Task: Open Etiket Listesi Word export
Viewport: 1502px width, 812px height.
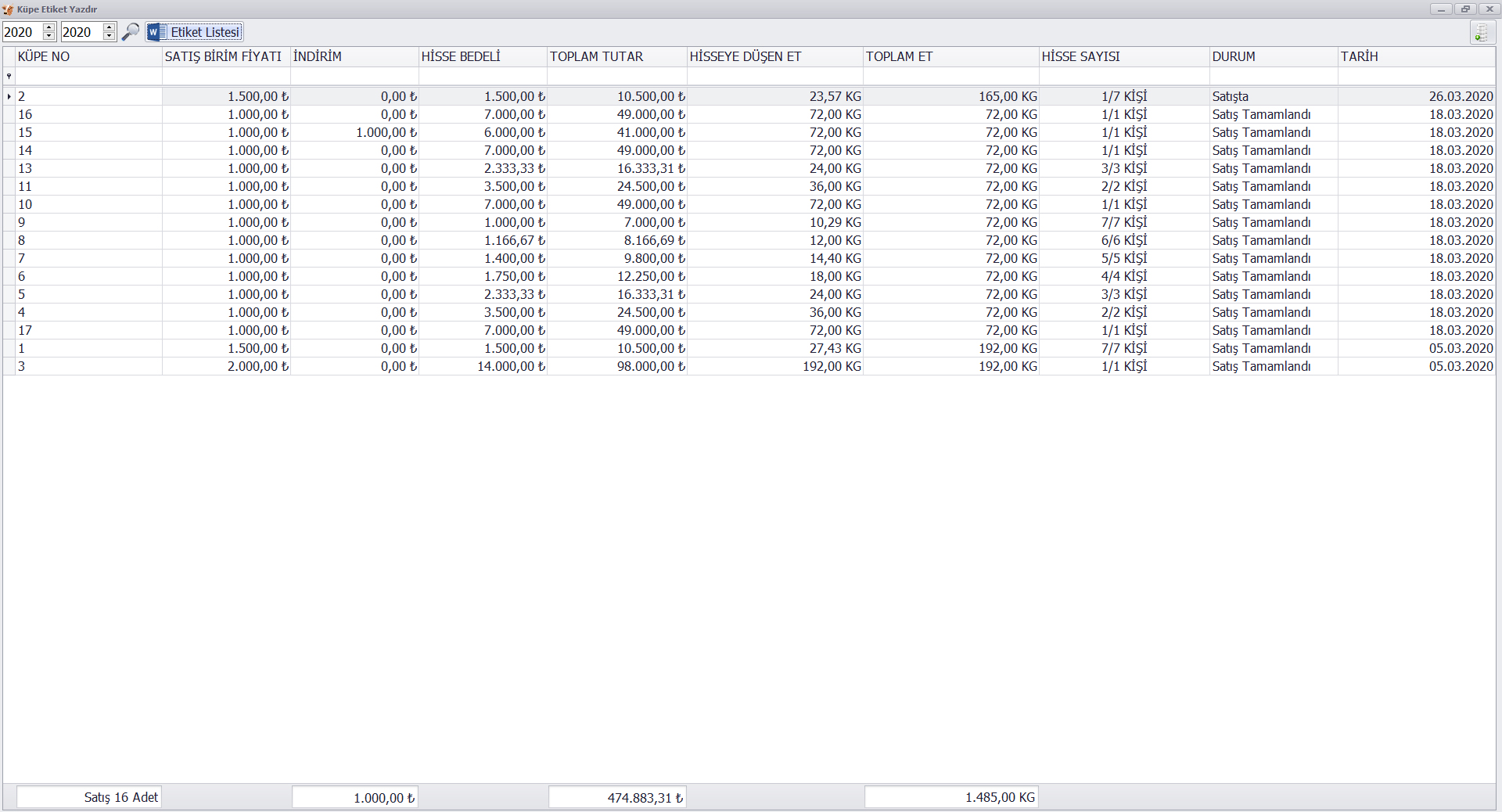Action: 195,32
